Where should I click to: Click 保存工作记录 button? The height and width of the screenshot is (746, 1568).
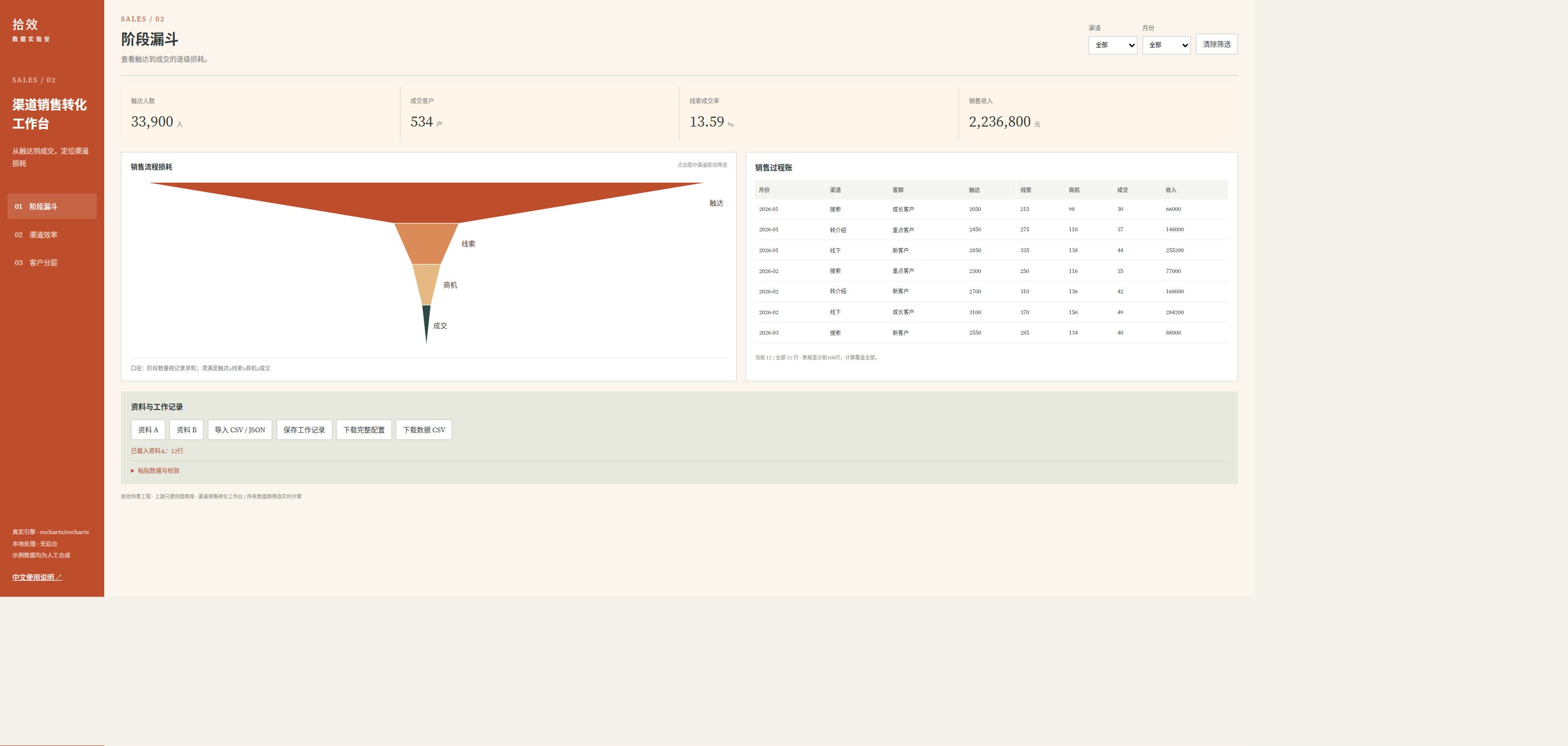coord(304,430)
